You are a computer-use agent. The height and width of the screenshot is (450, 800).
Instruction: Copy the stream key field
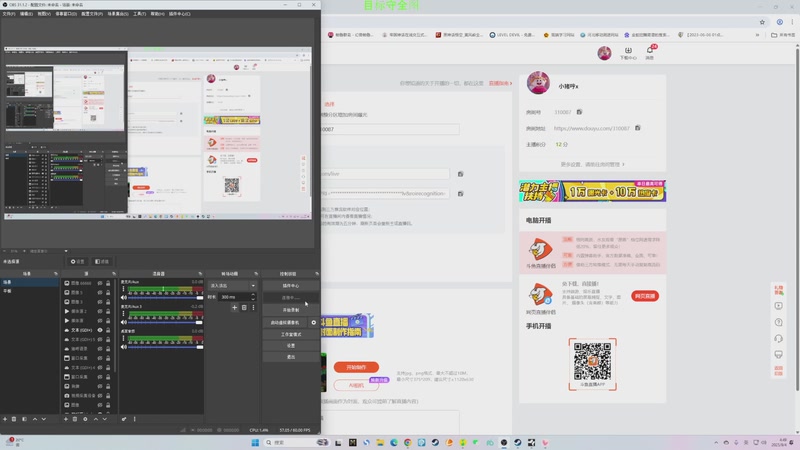click(x=461, y=194)
